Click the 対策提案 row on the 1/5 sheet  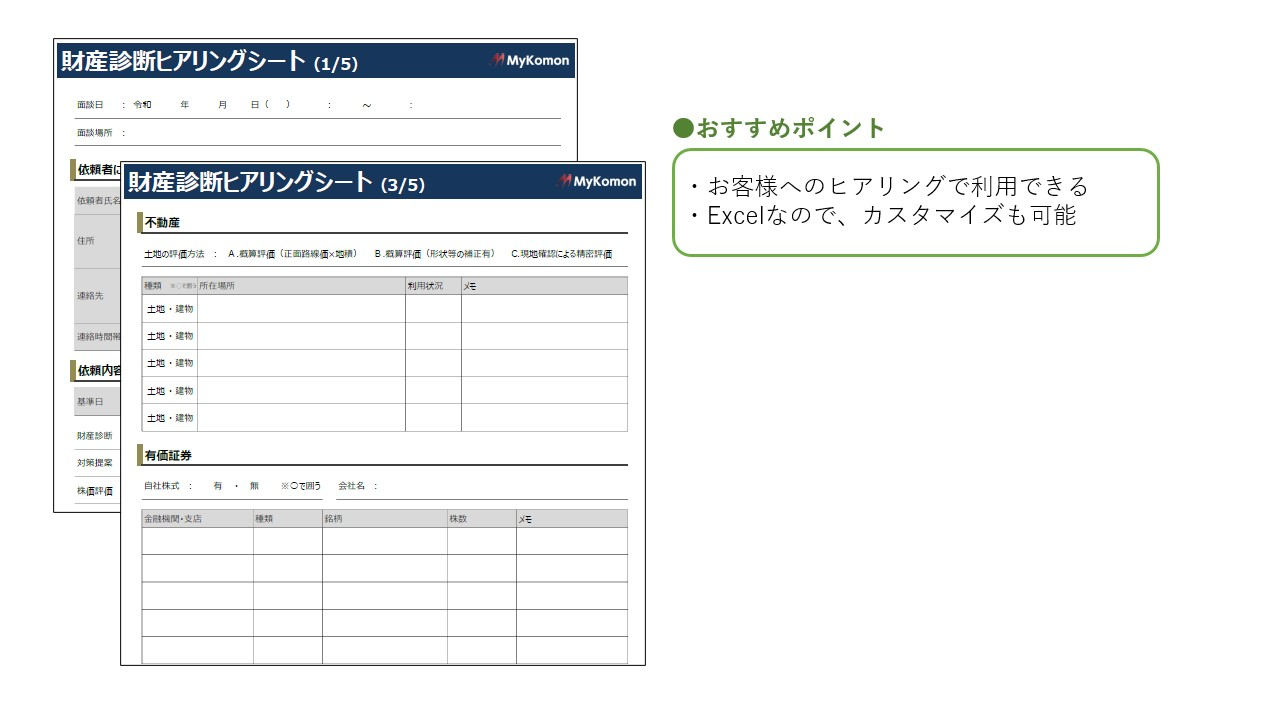[x=94, y=463]
